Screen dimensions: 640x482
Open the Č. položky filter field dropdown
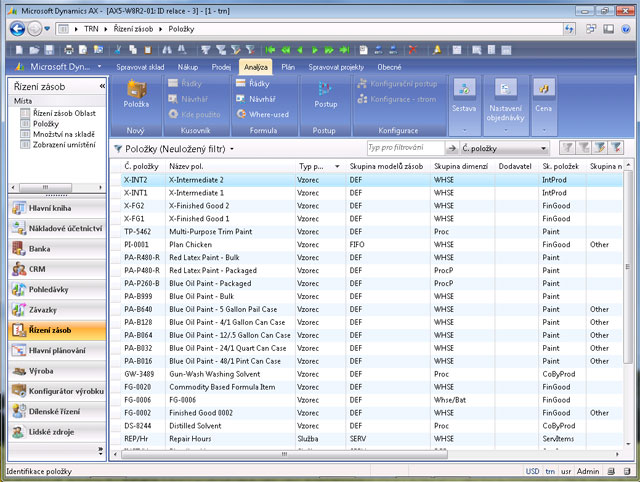(x=543, y=149)
